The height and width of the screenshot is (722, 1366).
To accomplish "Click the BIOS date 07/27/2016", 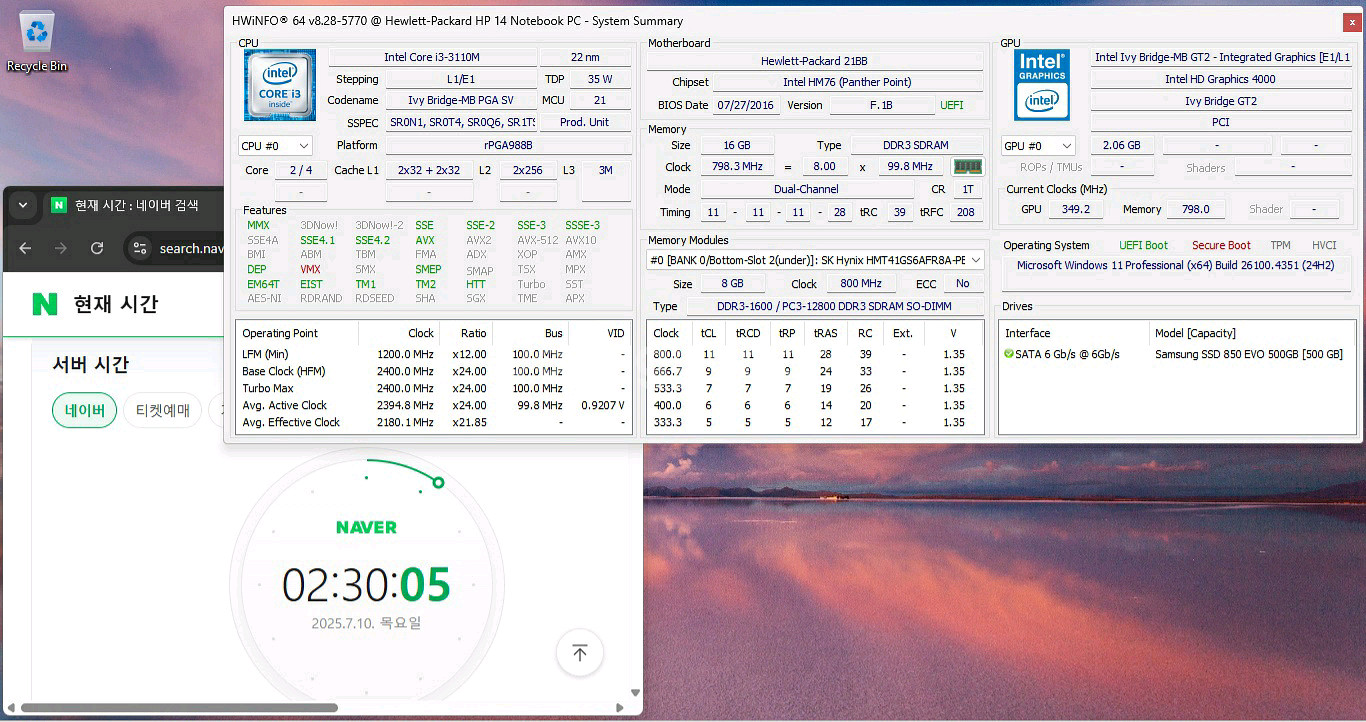I will tap(747, 105).
